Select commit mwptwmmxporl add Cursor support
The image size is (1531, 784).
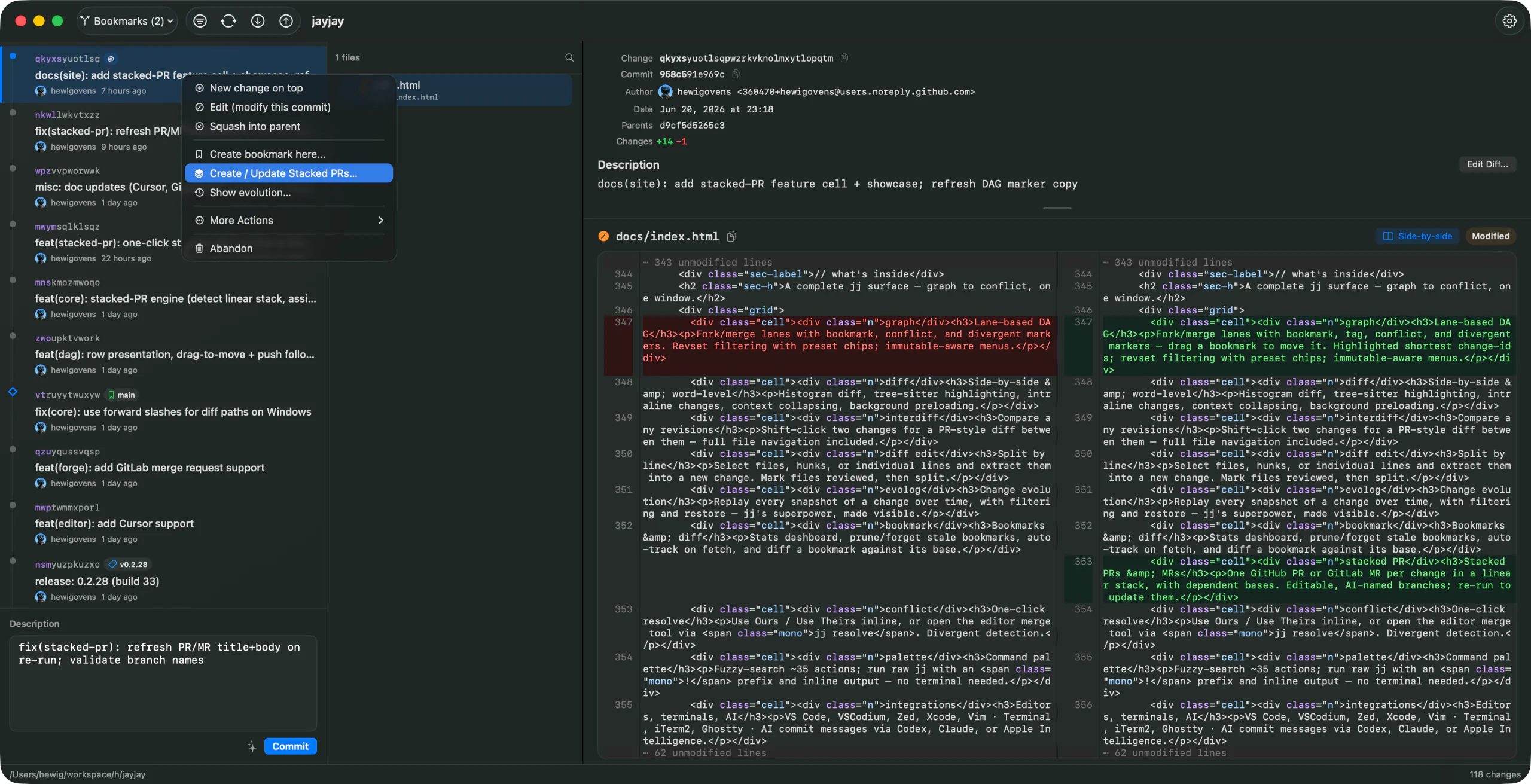point(163,523)
